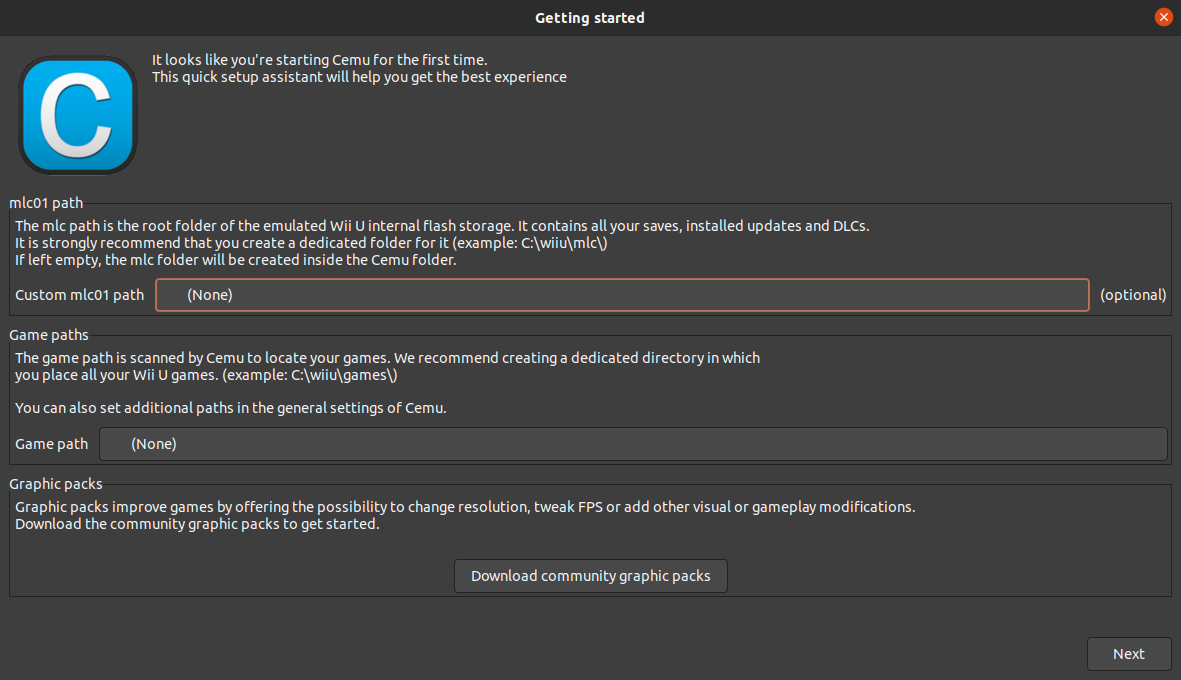Click the blue Cemu logo icon
The height and width of the screenshot is (680, 1181).
click(77, 115)
